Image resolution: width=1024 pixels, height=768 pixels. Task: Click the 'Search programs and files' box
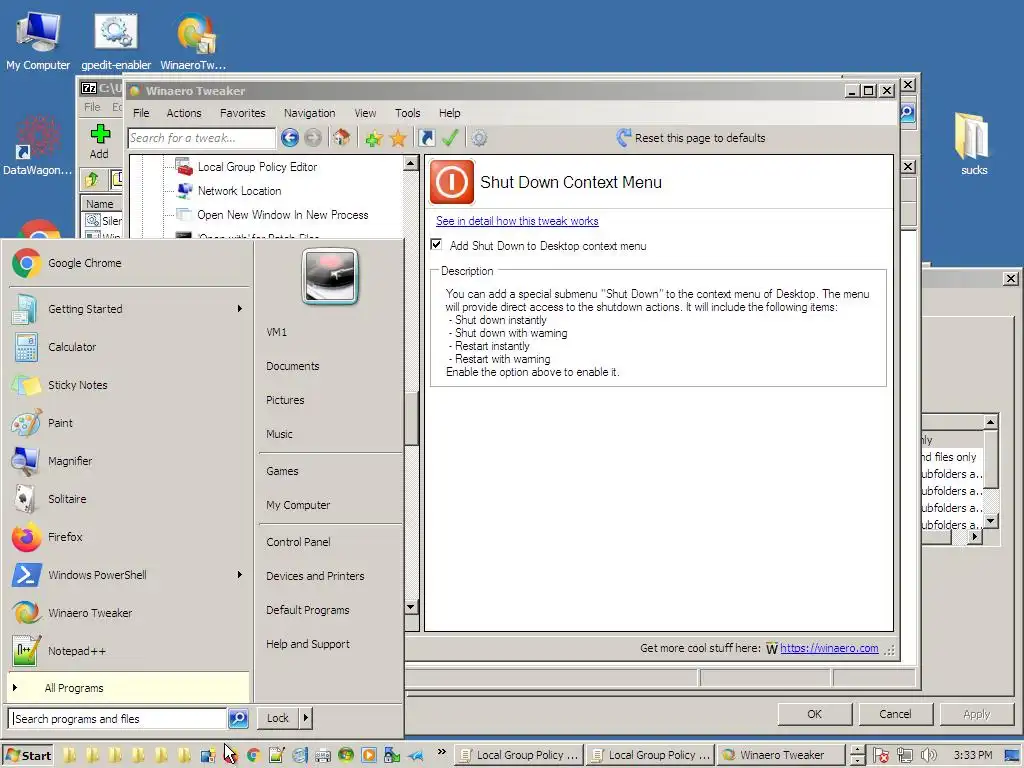click(x=118, y=718)
